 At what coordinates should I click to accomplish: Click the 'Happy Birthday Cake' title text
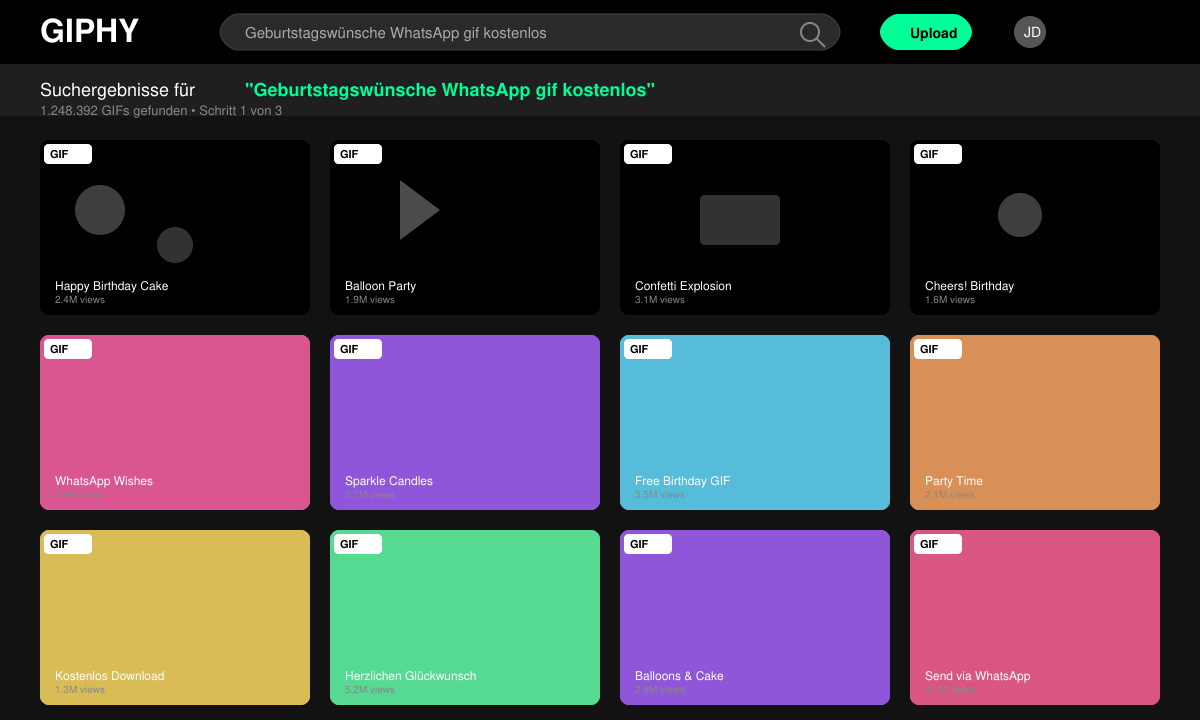click(x=112, y=286)
